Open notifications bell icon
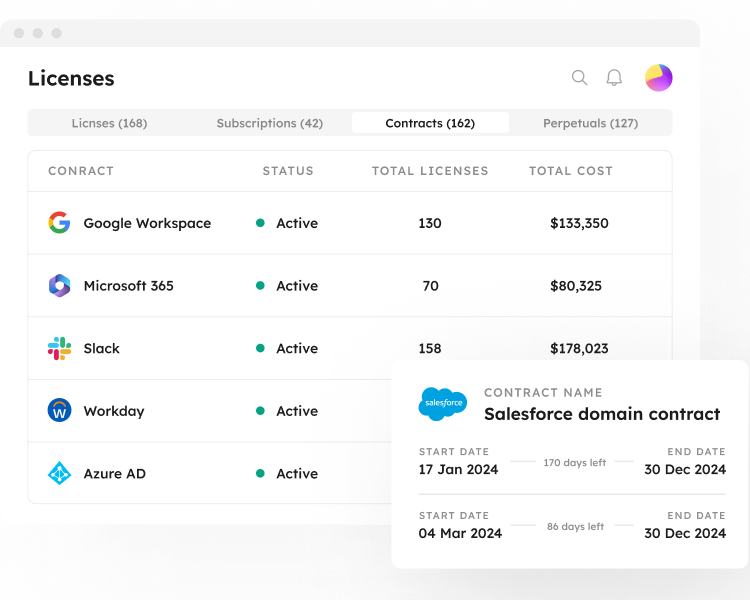The height and width of the screenshot is (600, 750). click(x=614, y=78)
